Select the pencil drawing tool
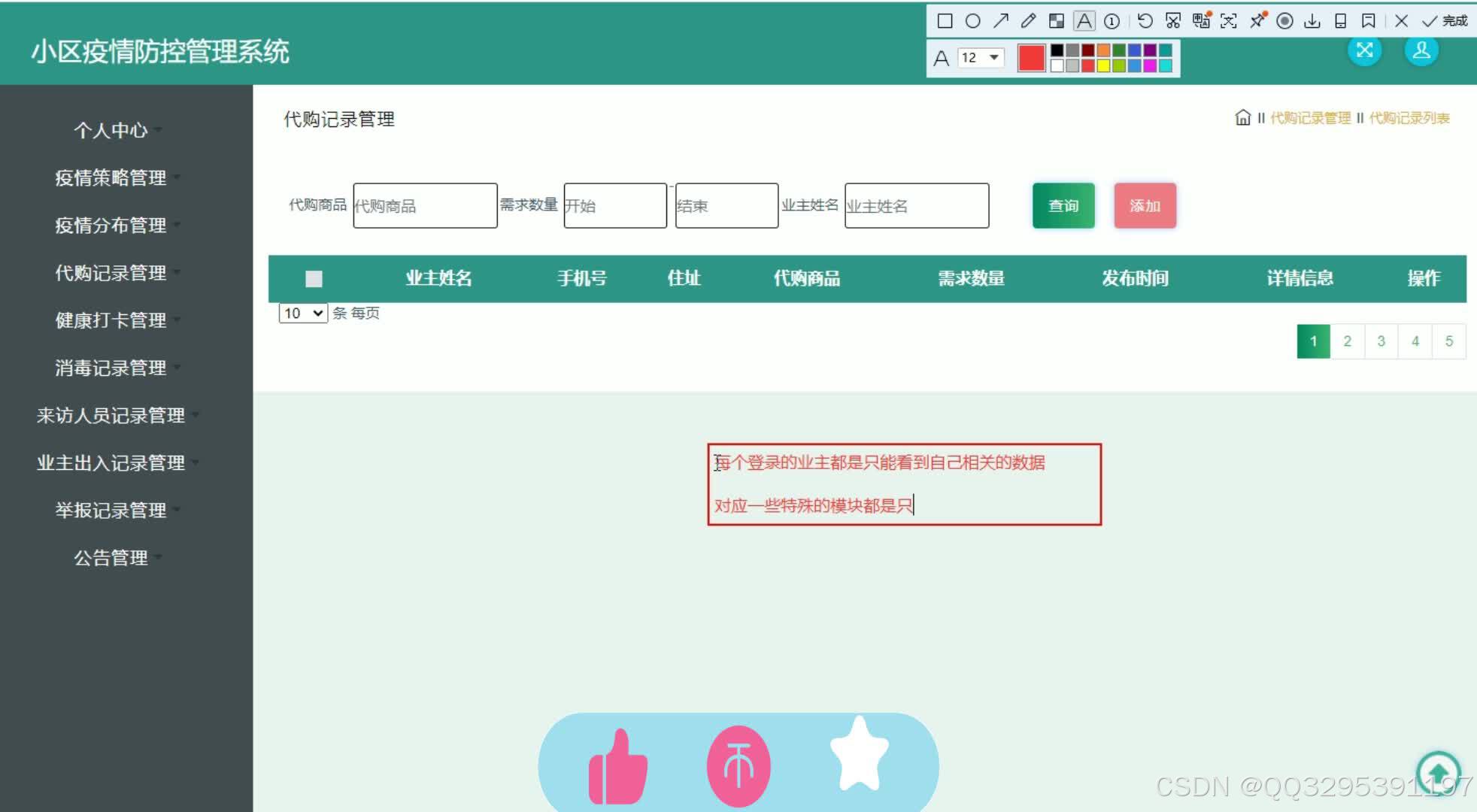This screenshot has width=1477, height=812. pyautogui.click(x=1028, y=21)
